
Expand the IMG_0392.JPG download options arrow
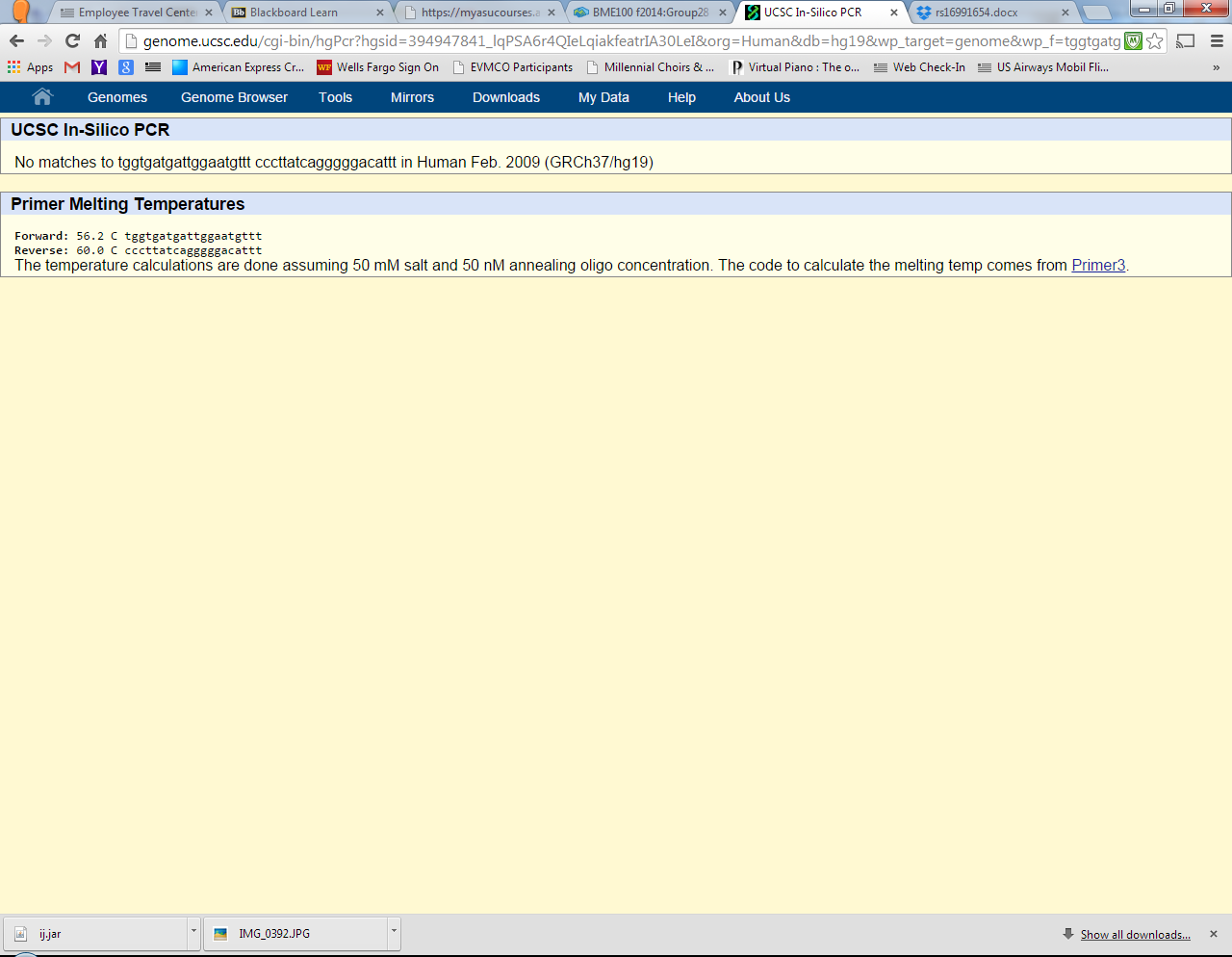pos(393,932)
